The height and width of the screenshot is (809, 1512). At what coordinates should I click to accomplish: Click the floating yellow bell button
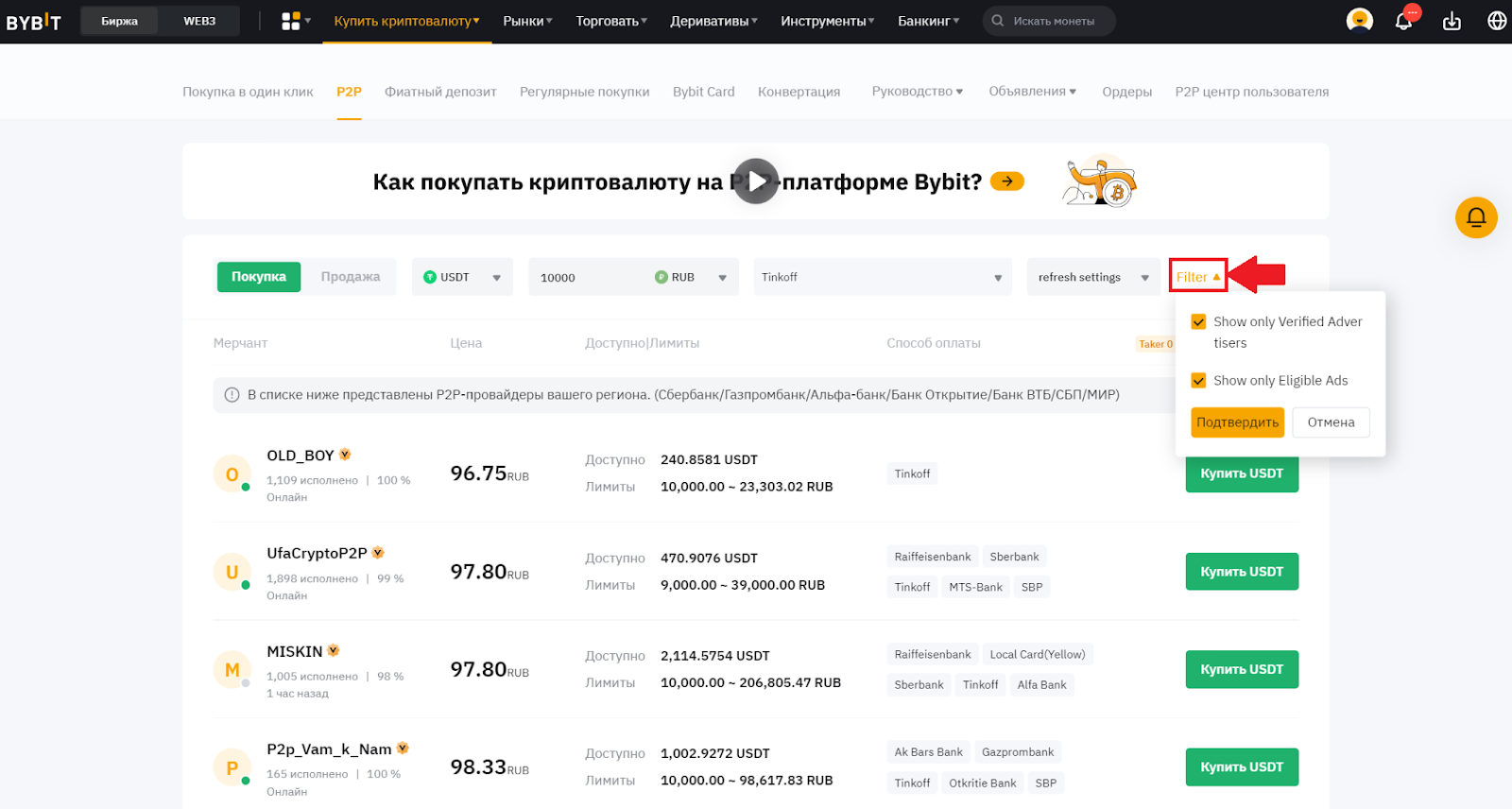pos(1476,218)
